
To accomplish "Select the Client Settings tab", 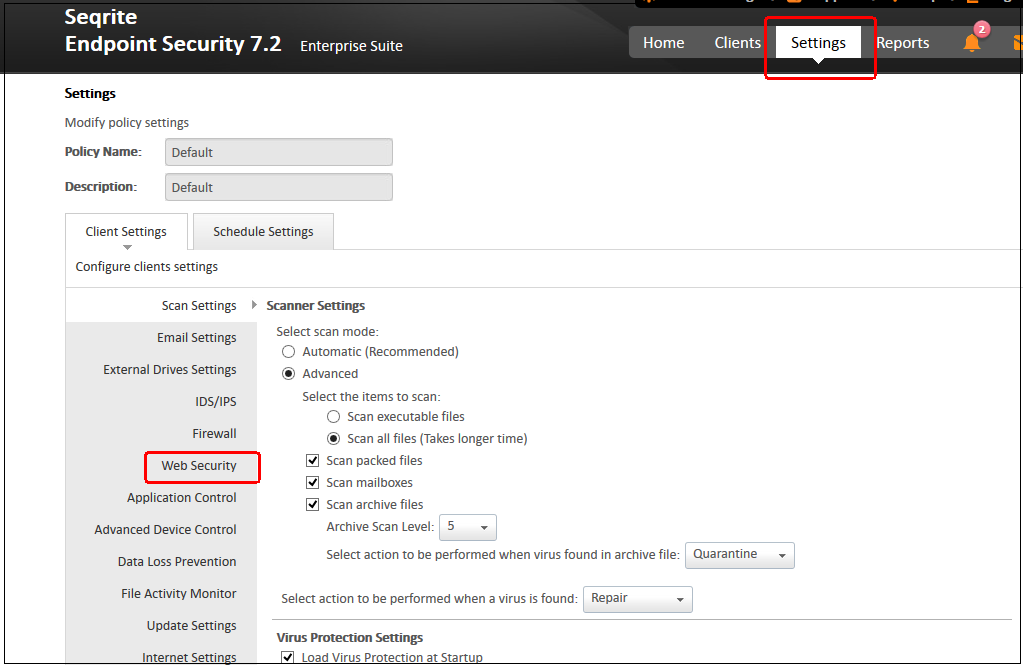I will click(126, 232).
